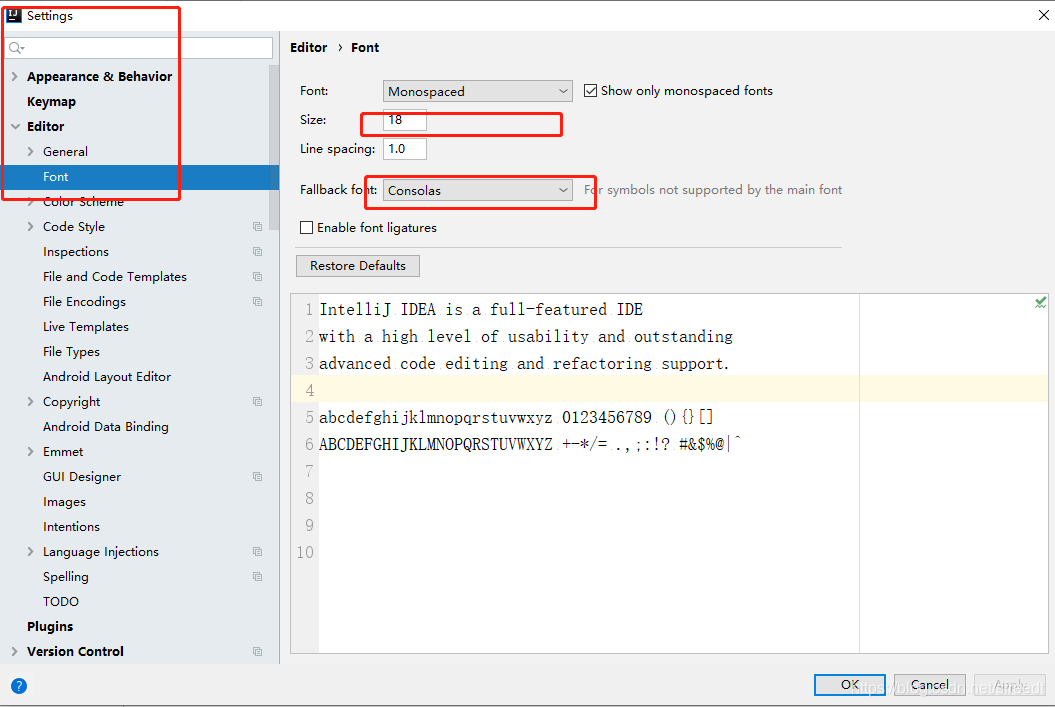This screenshot has height=707, width=1055.
Task: Collapse the Editor section
Action: [x=15, y=126]
